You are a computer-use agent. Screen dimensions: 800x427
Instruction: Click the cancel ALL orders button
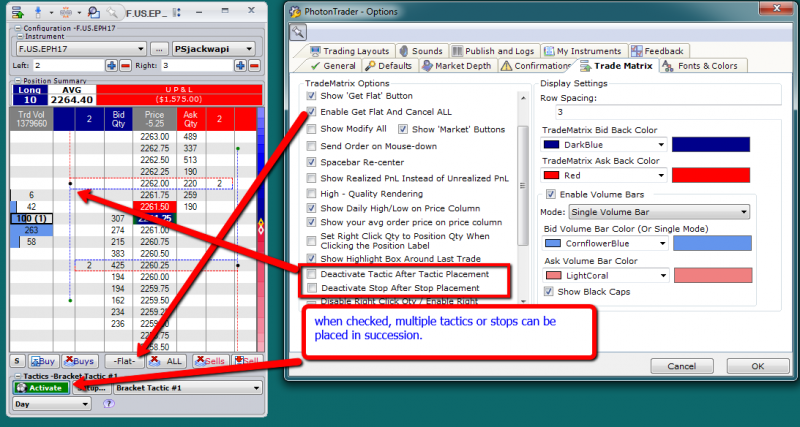point(168,361)
